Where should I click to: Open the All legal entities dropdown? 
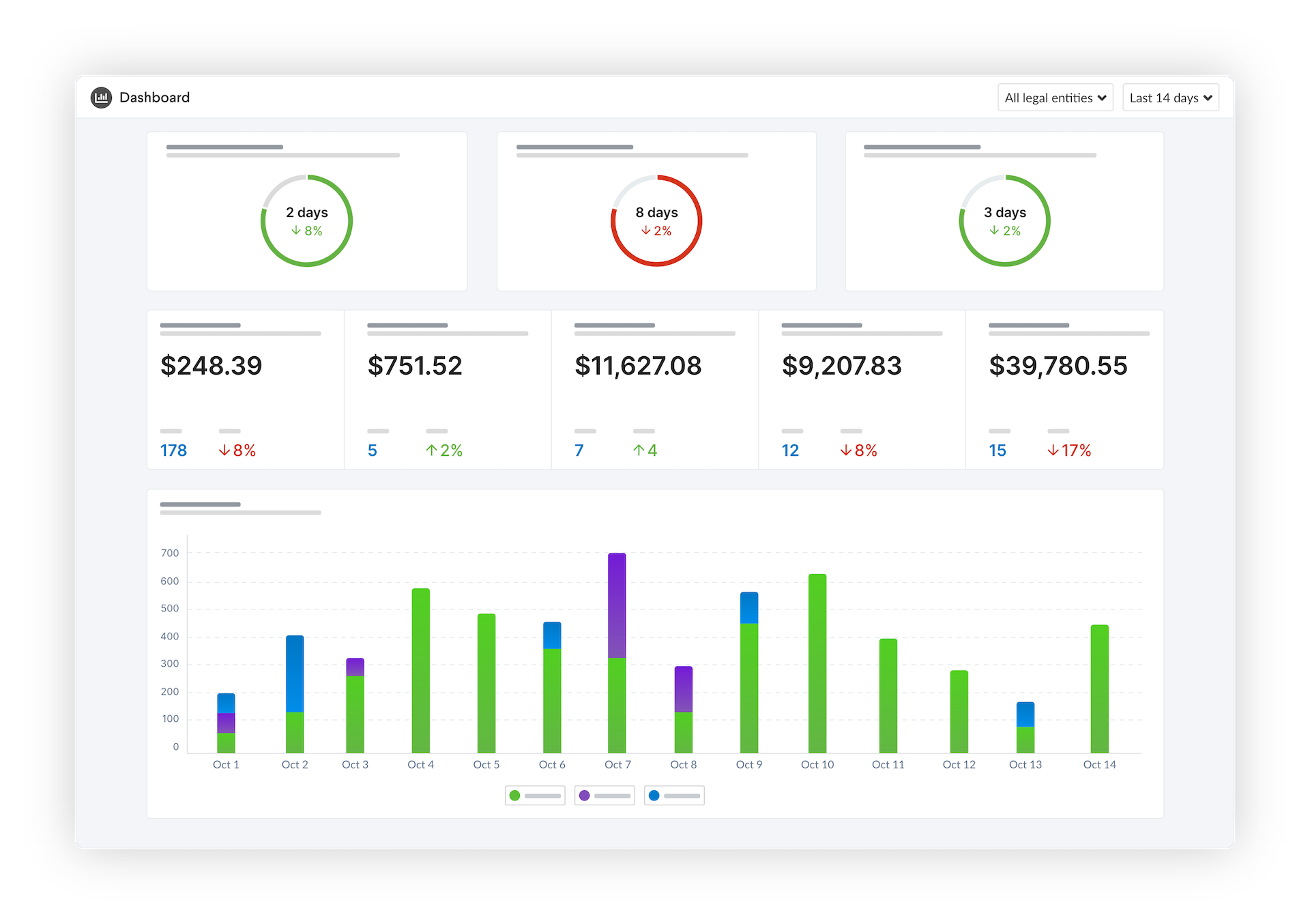[x=1055, y=97]
